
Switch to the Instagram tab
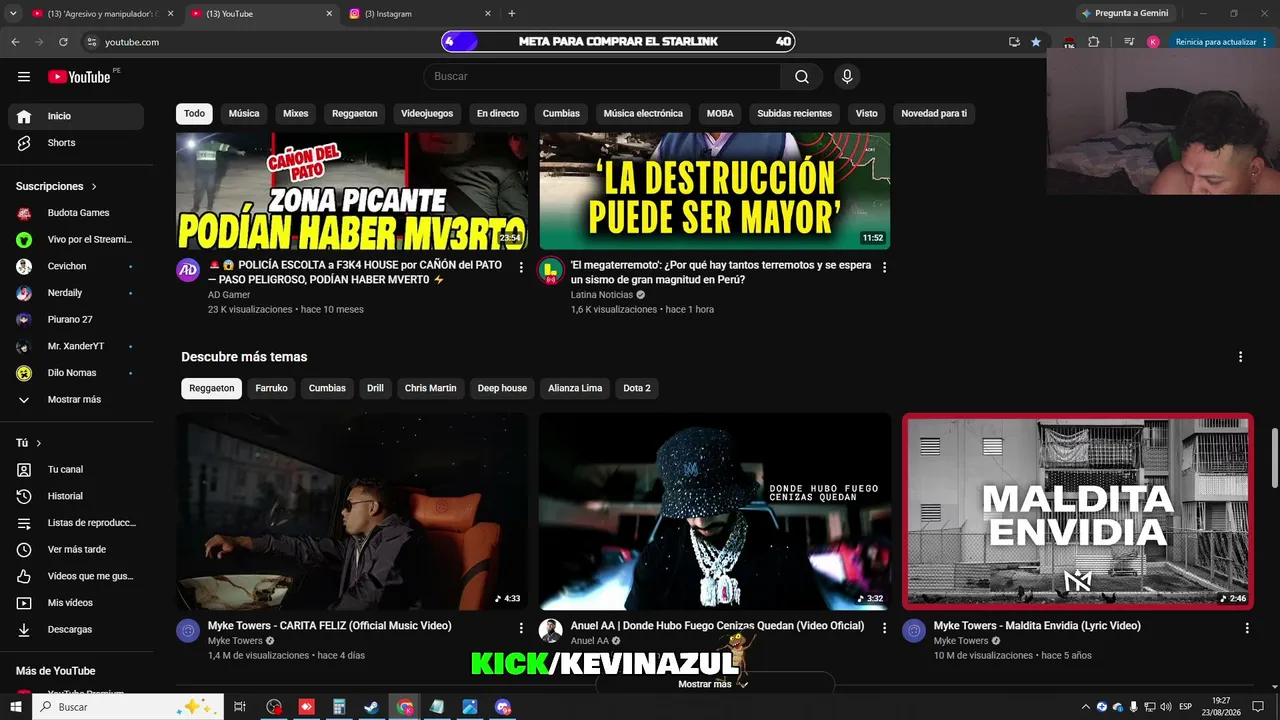(420, 14)
